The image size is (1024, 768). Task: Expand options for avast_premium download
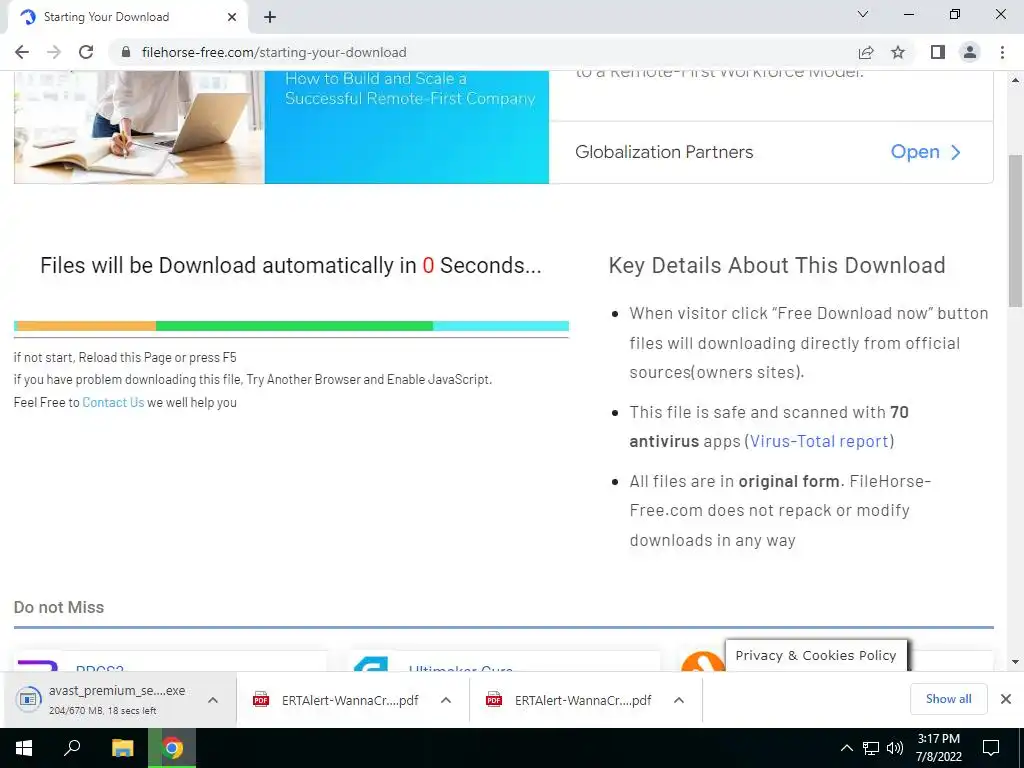coord(213,700)
